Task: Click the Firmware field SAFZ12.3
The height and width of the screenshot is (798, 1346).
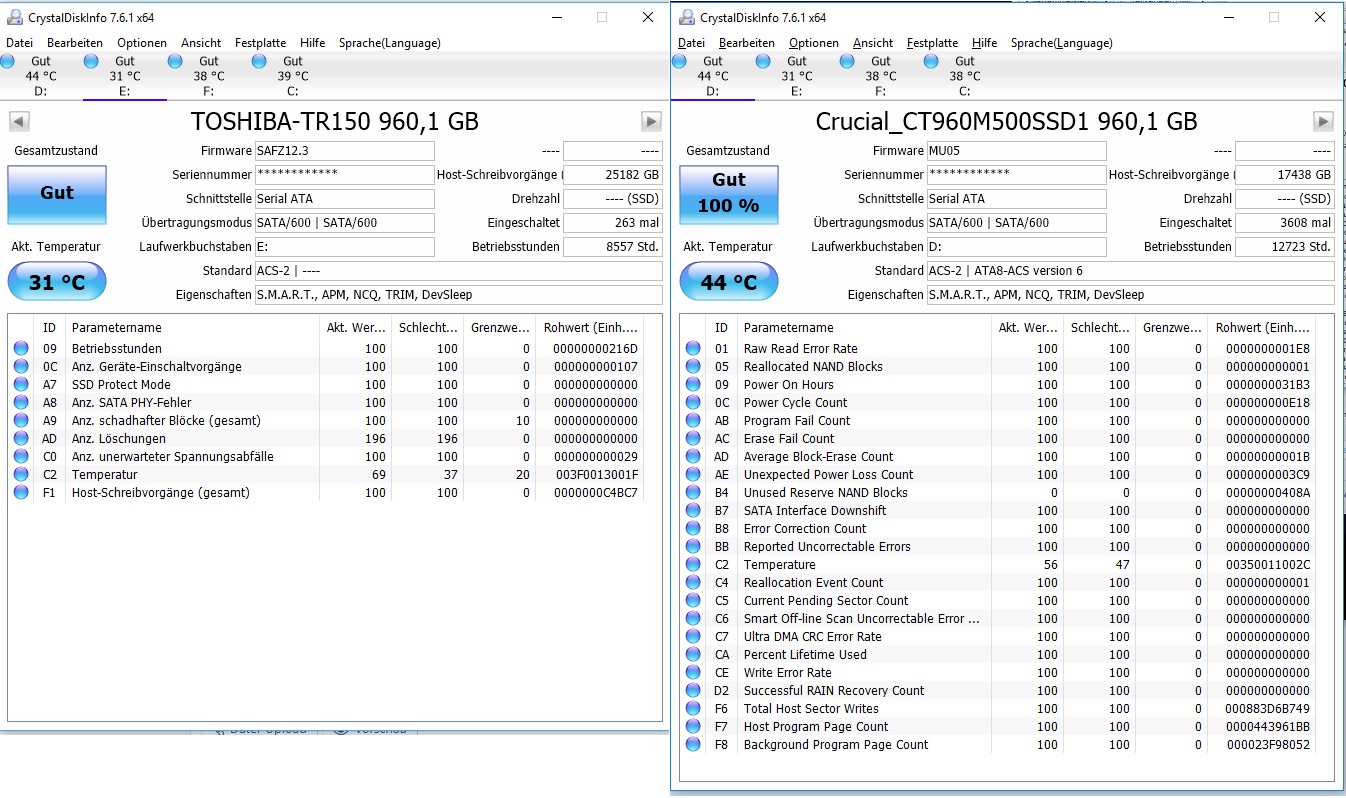Action: pos(345,151)
